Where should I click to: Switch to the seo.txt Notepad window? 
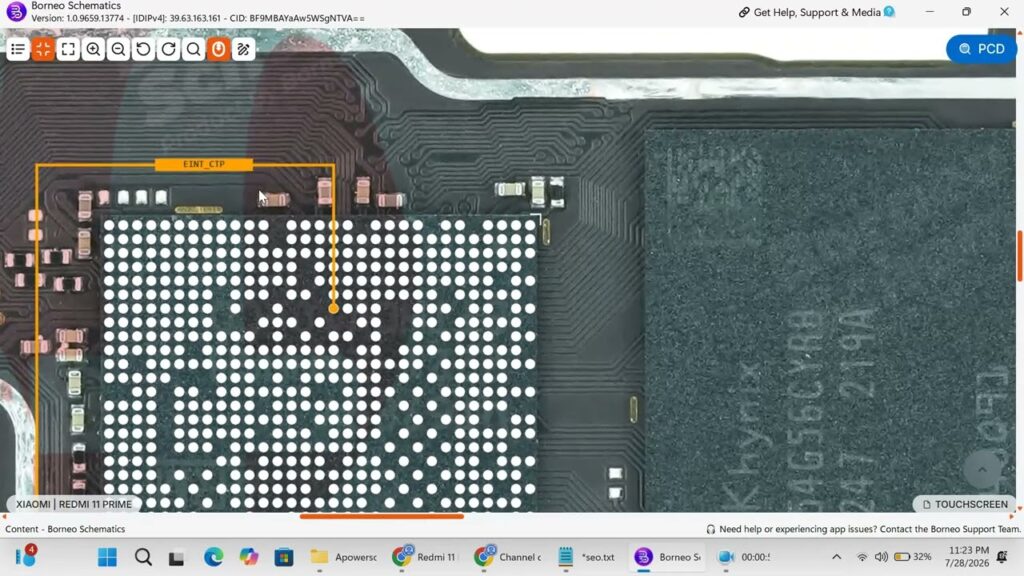(x=586, y=557)
